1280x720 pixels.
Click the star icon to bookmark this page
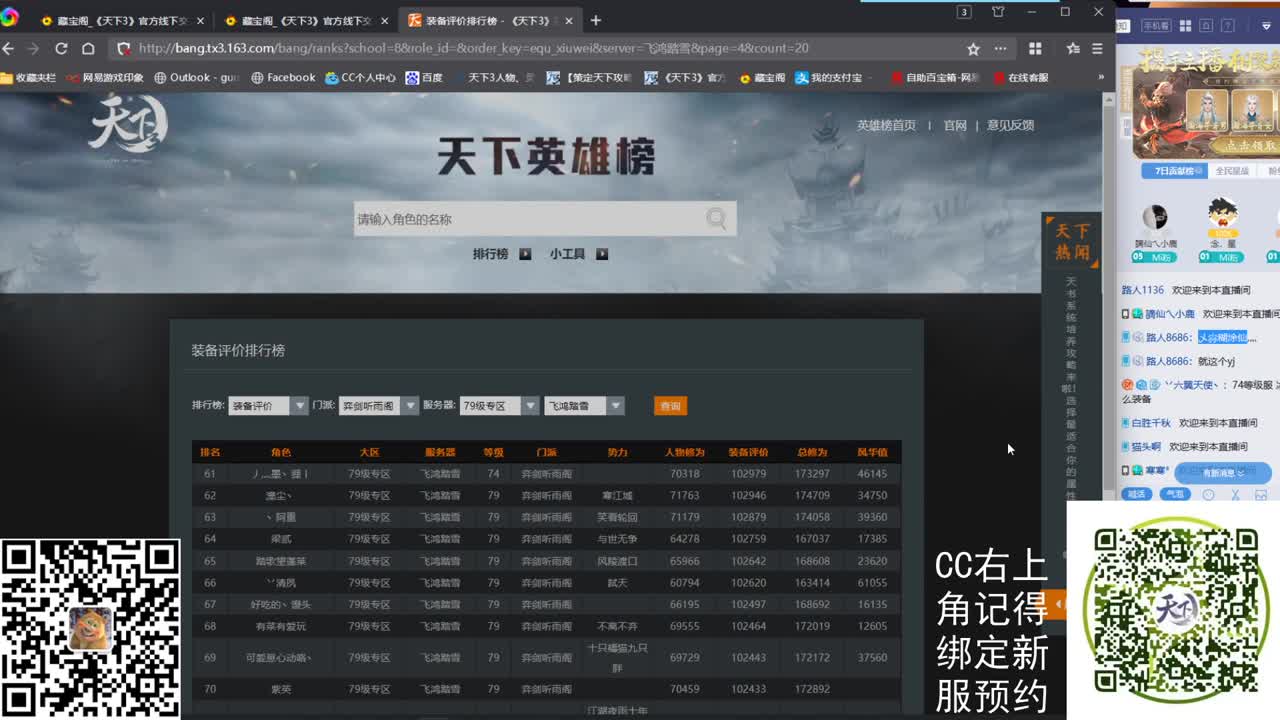tap(971, 47)
